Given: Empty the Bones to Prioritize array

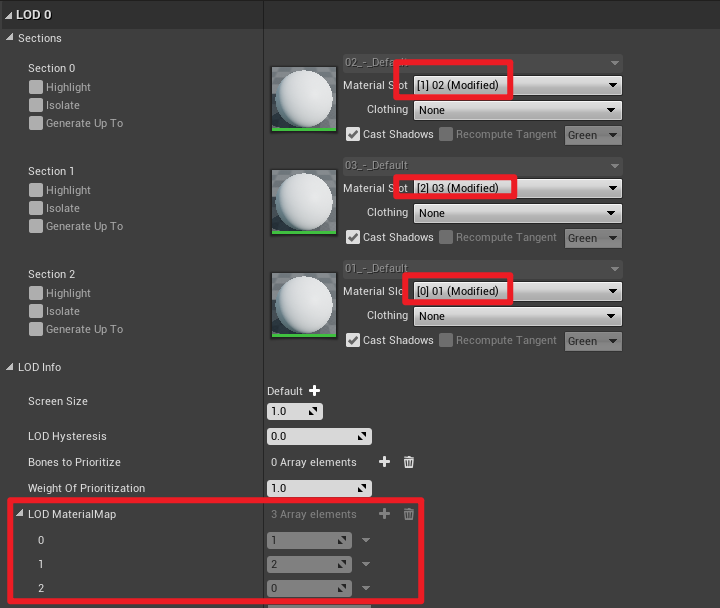Looking at the screenshot, I should coord(409,462).
